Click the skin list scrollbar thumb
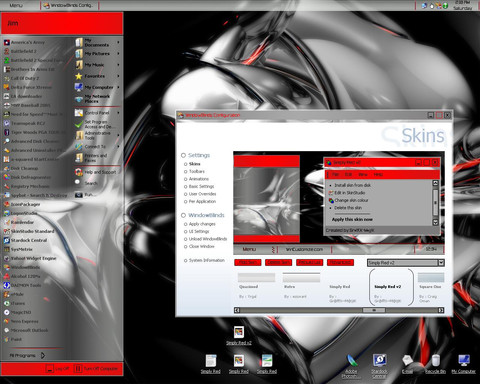Screen dimensions: 480x384 [x=374, y=310]
